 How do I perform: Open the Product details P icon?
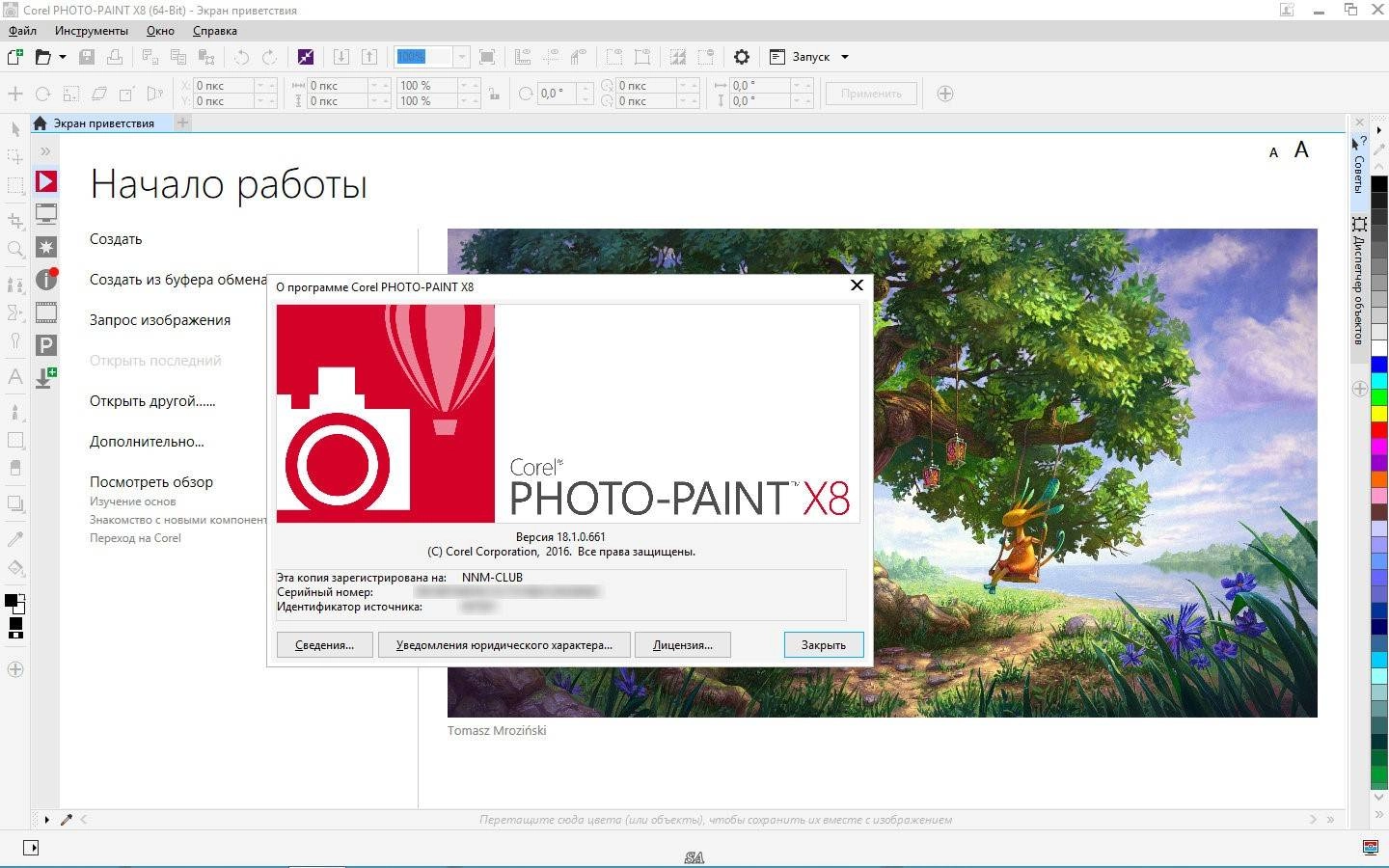click(46, 345)
